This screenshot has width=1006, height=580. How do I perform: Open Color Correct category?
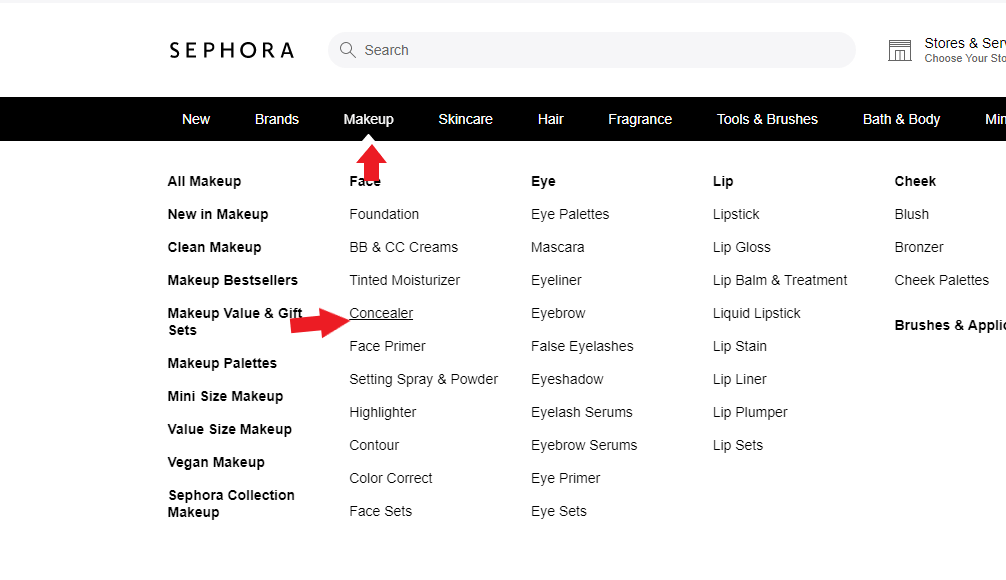(x=391, y=479)
